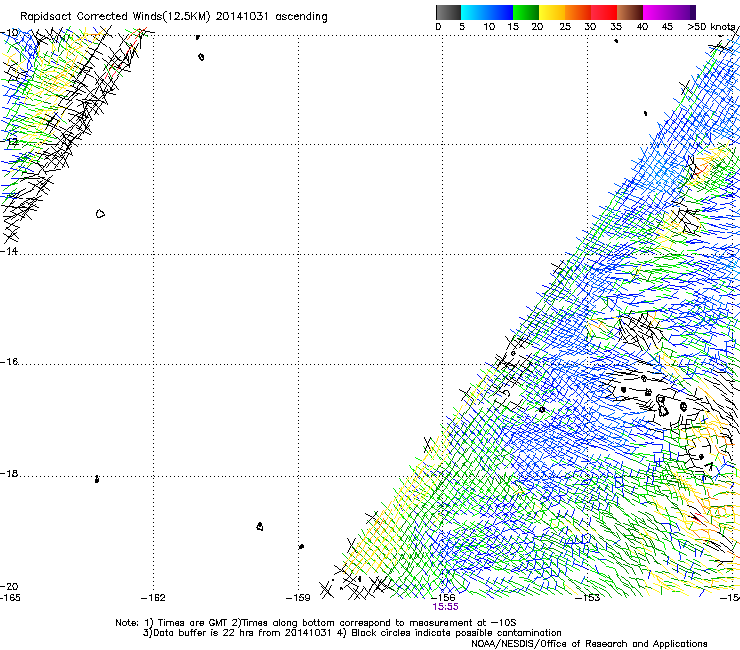Click the legend tick label 30
Image resolution: width=740 pixels, height=650 pixels.
tap(590, 27)
